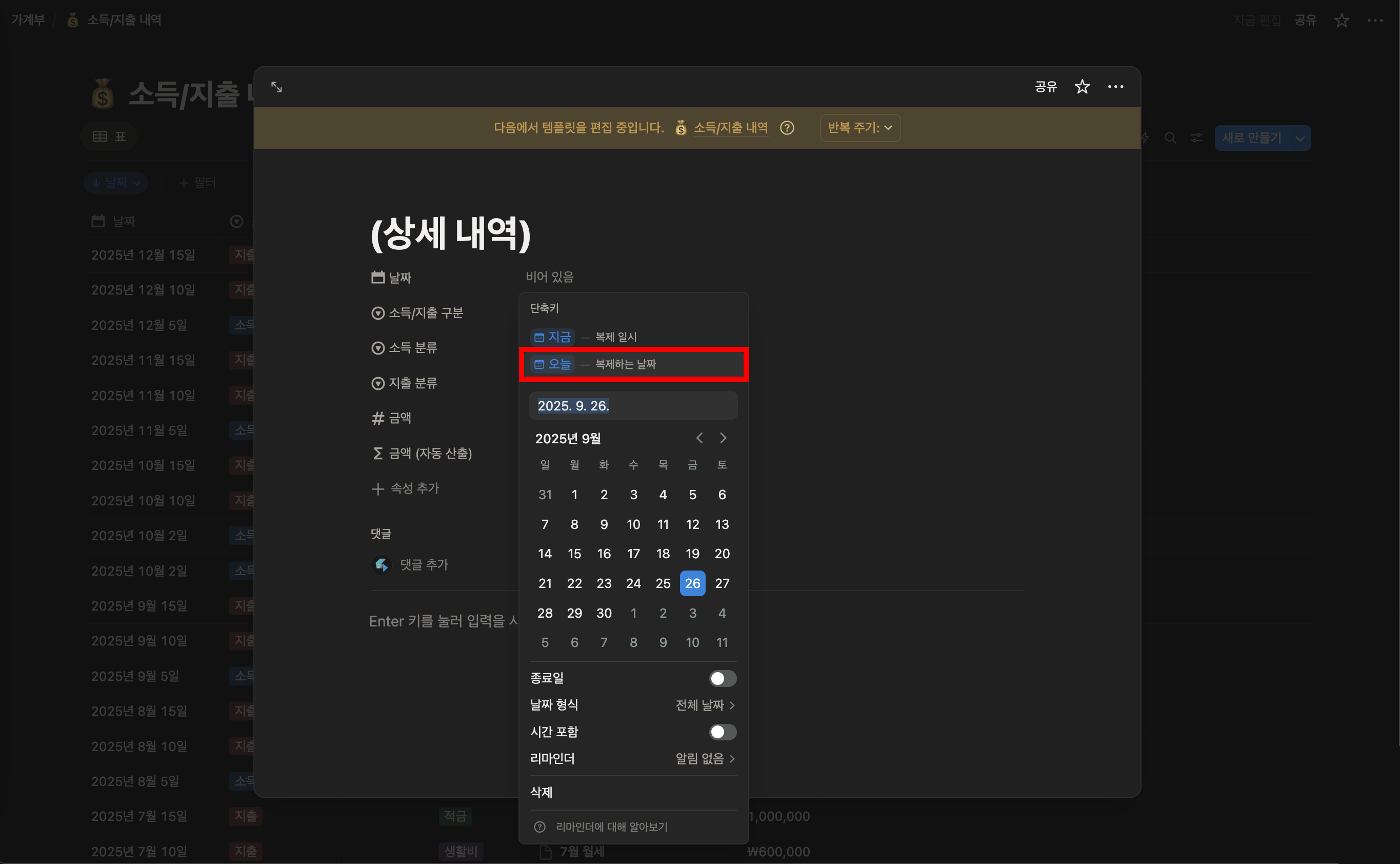Open 리마인더 알림 없음 options
The height and width of the screenshot is (864, 1400).
[x=705, y=759]
